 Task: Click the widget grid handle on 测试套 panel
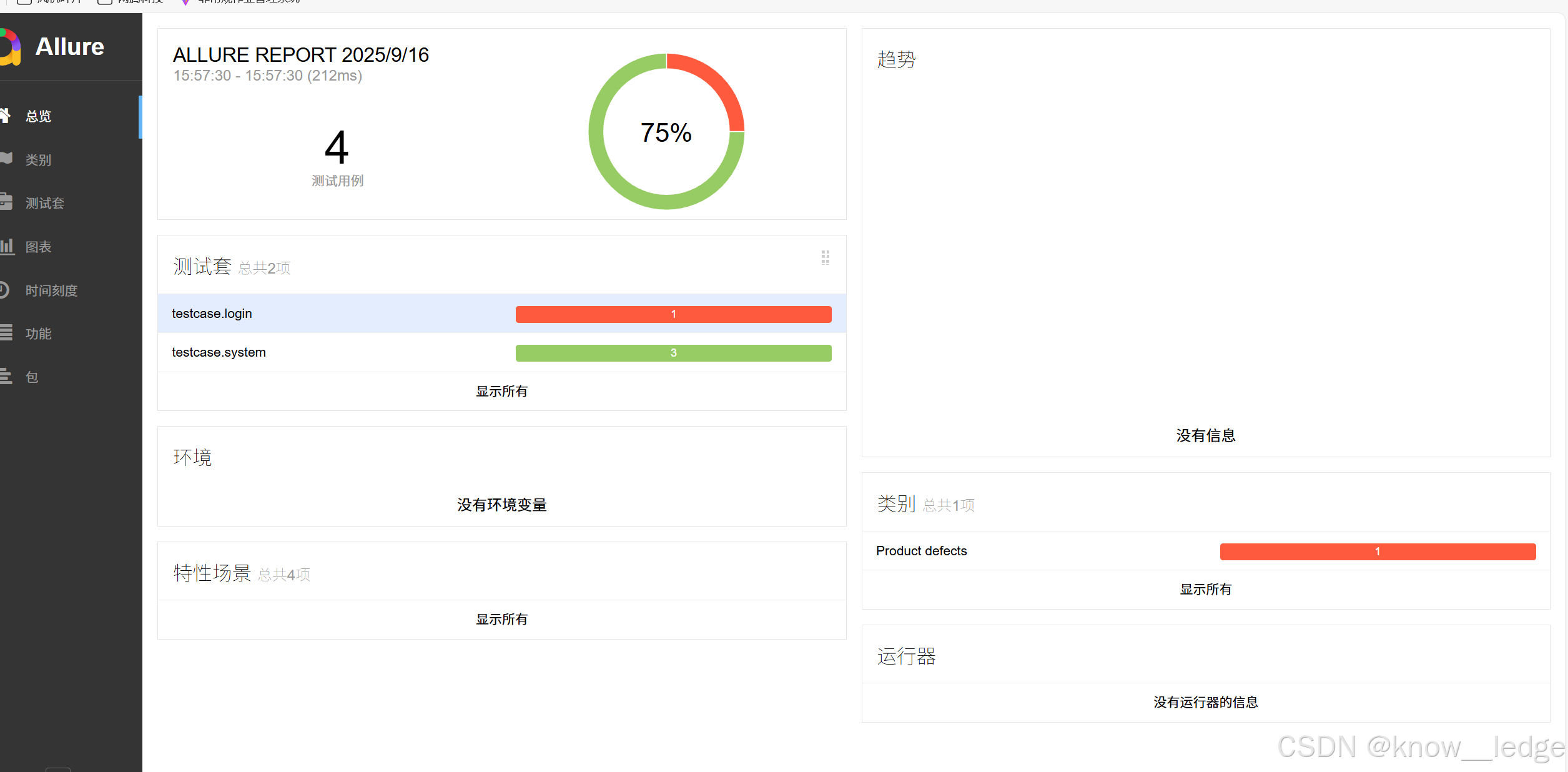825,257
